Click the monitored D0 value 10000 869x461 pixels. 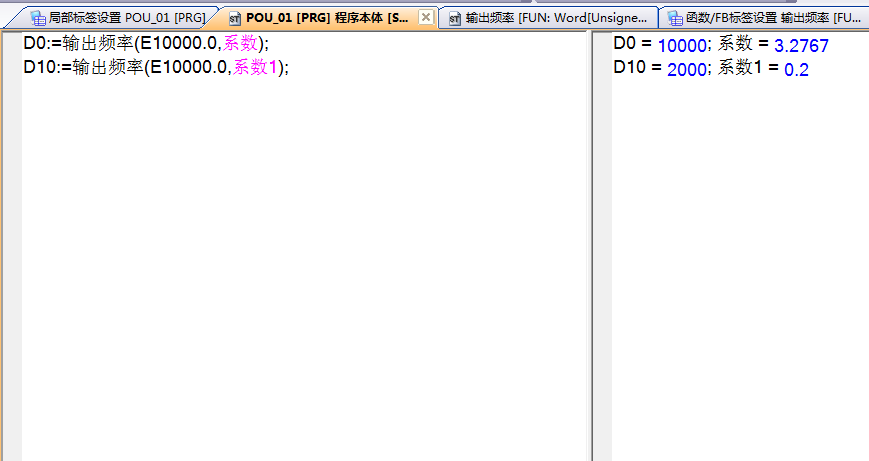pos(682,47)
